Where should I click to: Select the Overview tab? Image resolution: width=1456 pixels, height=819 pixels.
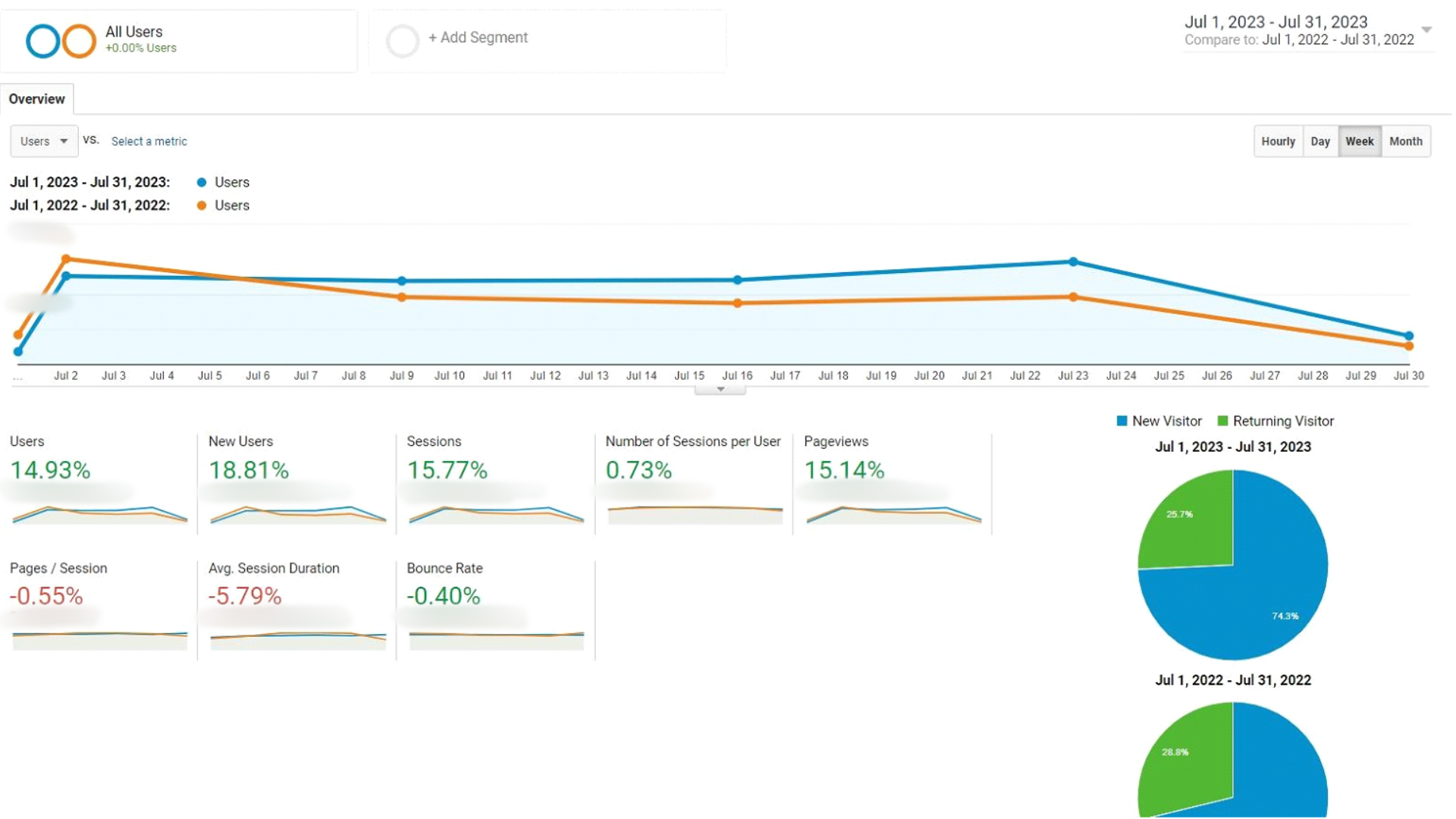[x=36, y=99]
